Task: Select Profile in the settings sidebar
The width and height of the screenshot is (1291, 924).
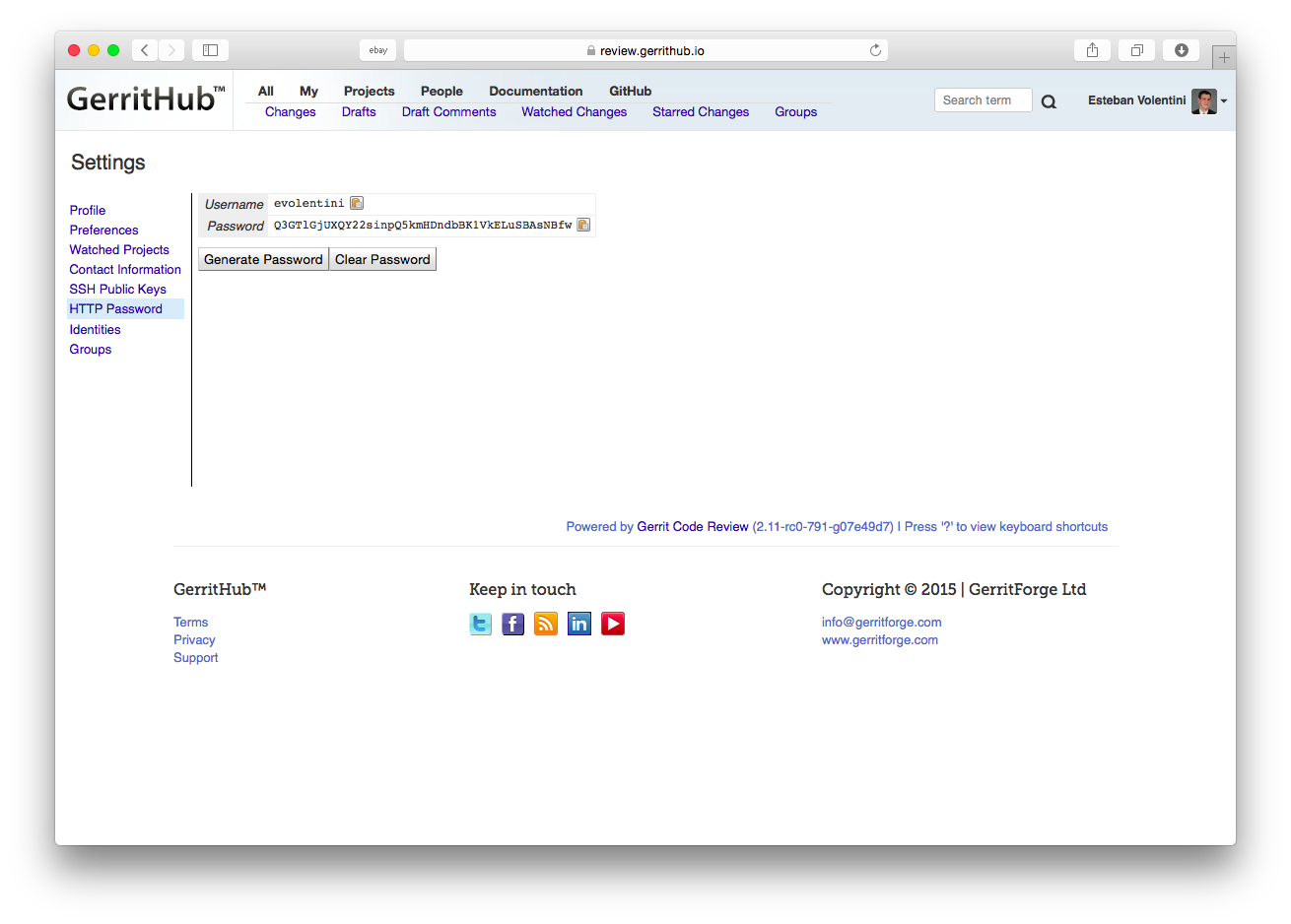Action: point(88,210)
